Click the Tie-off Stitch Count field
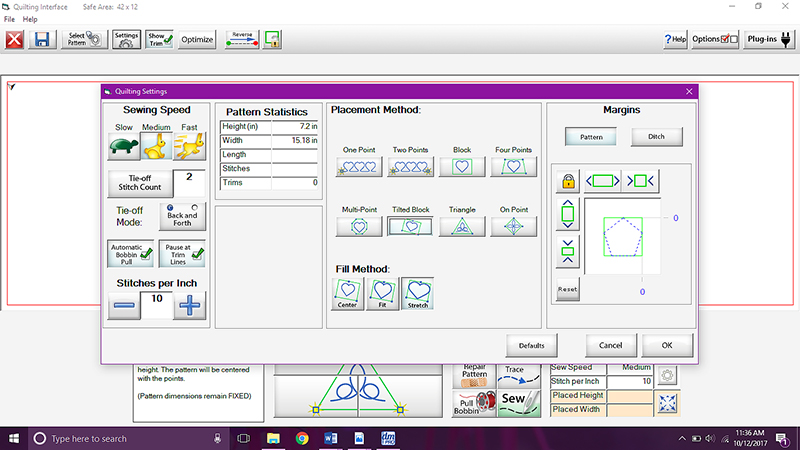800x450 pixels. pos(188,183)
